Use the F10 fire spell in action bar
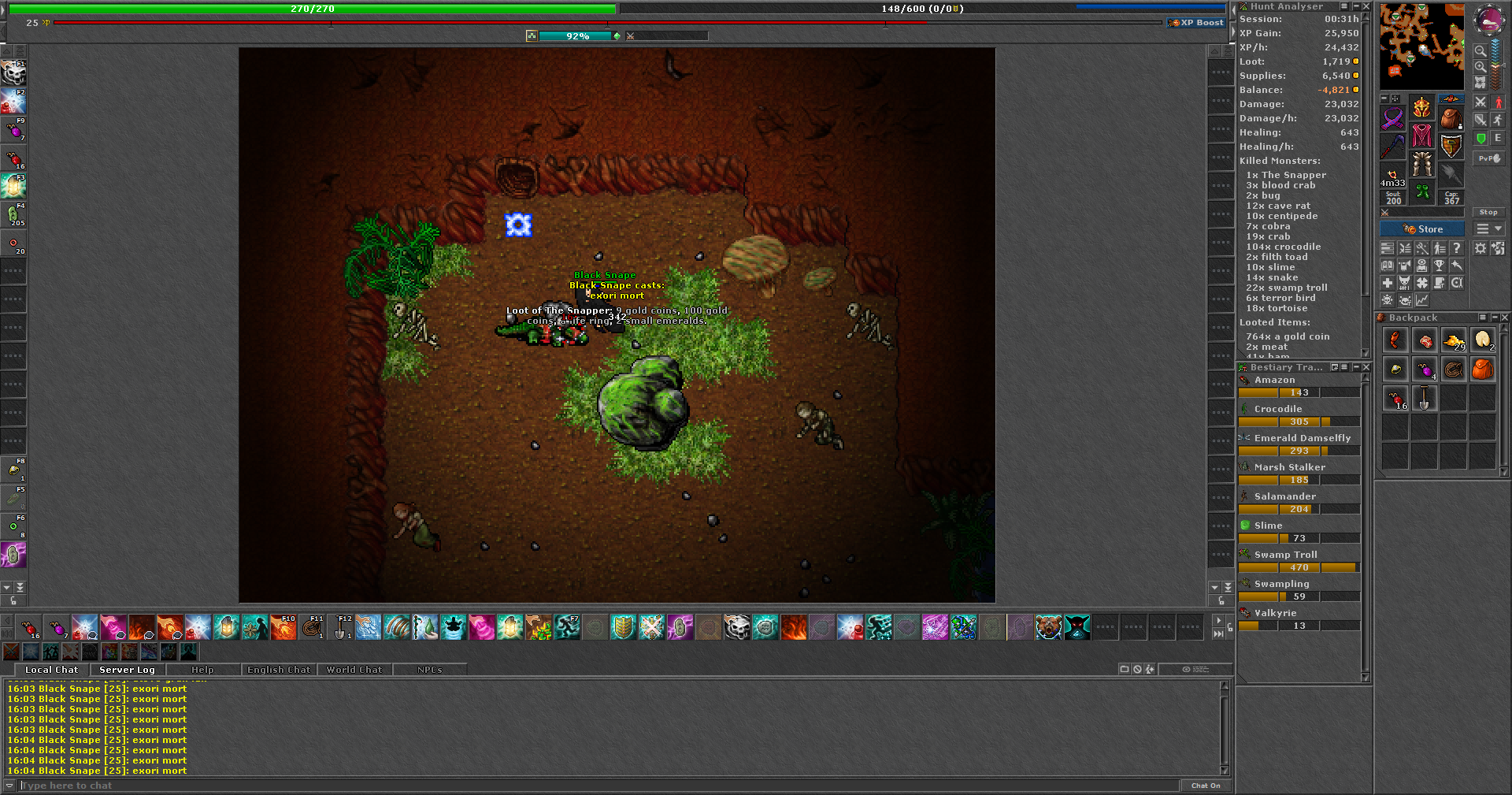 283,627
